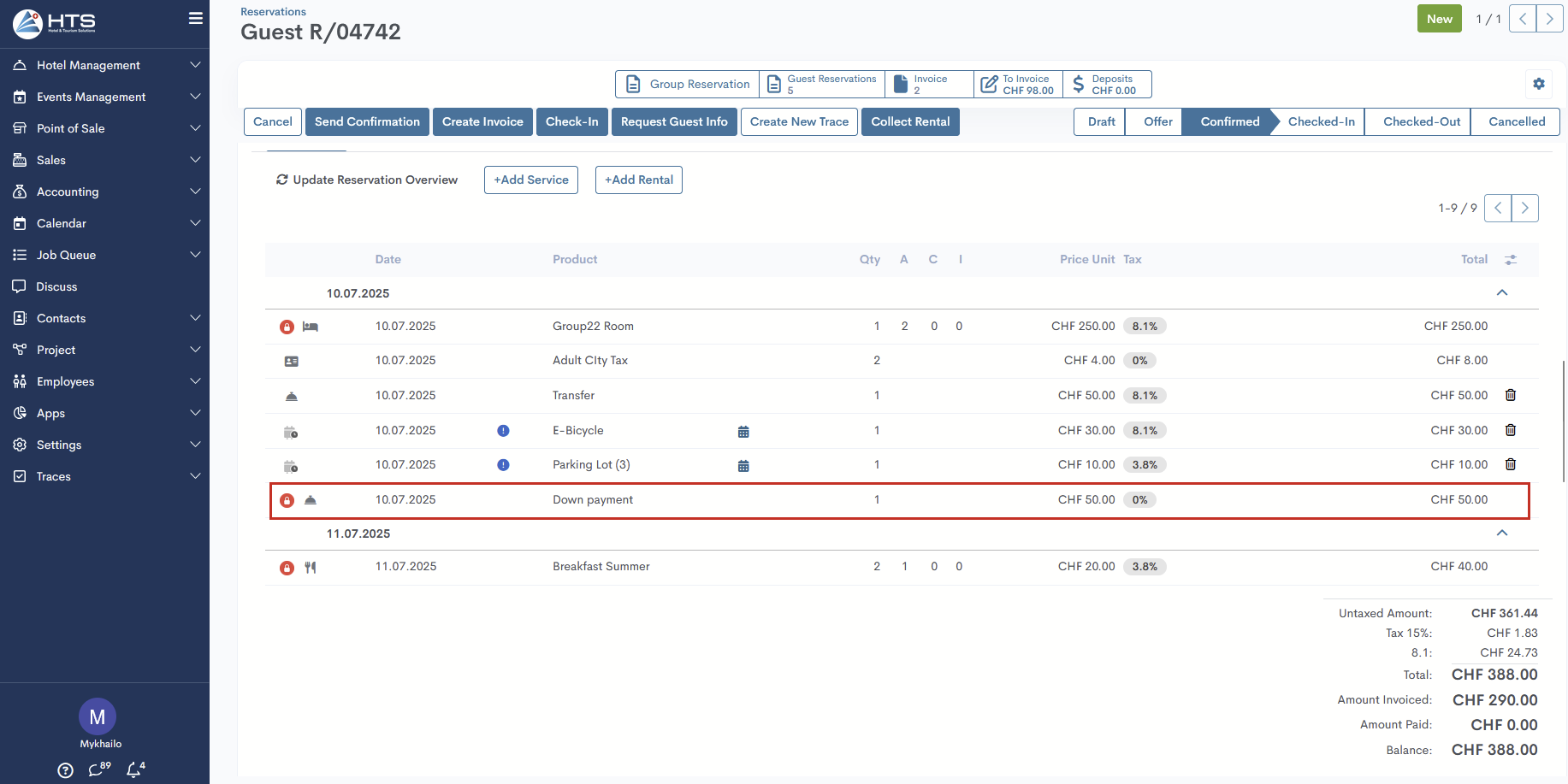
Task: Open the help question mark icon
Action: (65, 770)
